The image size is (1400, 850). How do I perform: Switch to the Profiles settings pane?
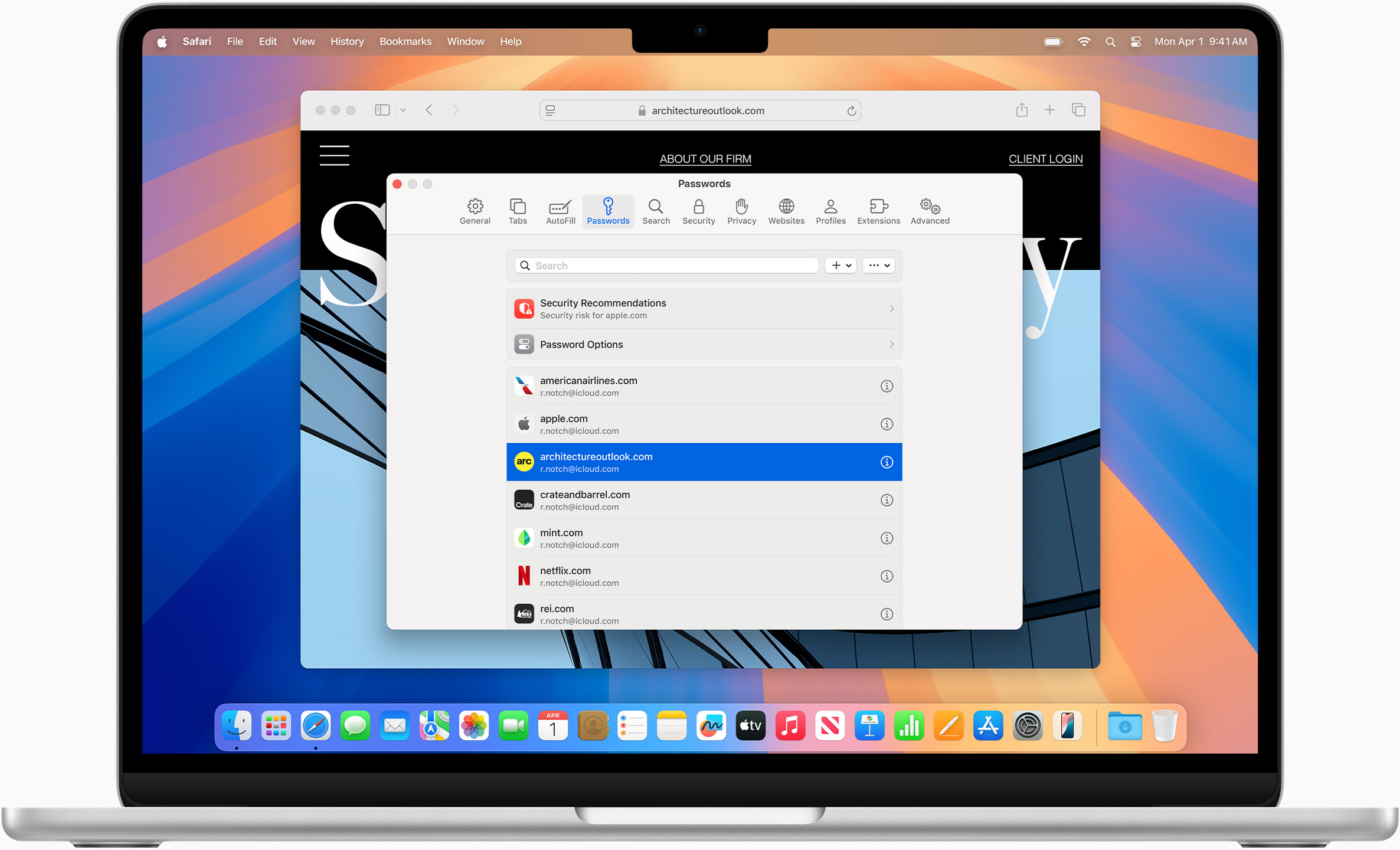[x=831, y=211]
